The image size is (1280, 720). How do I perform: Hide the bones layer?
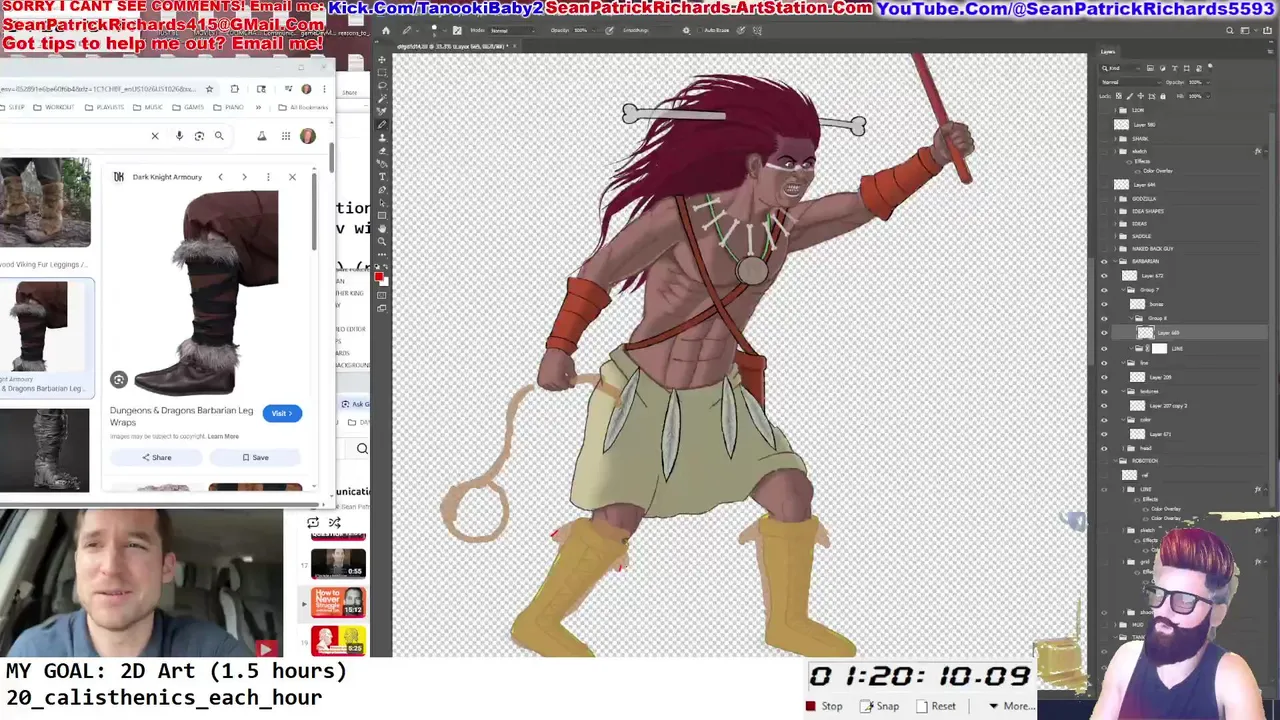(x=1104, y=304)
